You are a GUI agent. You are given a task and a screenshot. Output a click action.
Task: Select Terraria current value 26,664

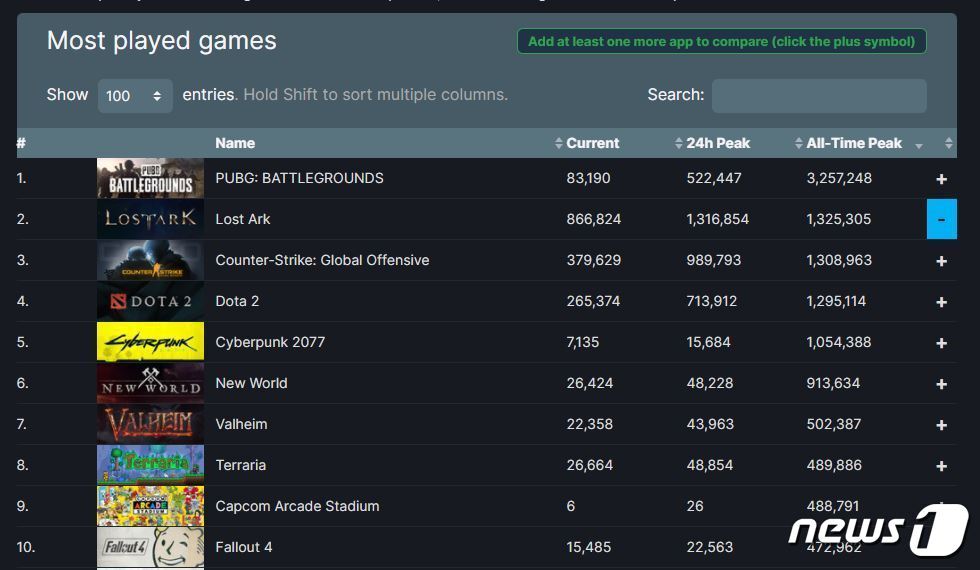tap(589, 465)
